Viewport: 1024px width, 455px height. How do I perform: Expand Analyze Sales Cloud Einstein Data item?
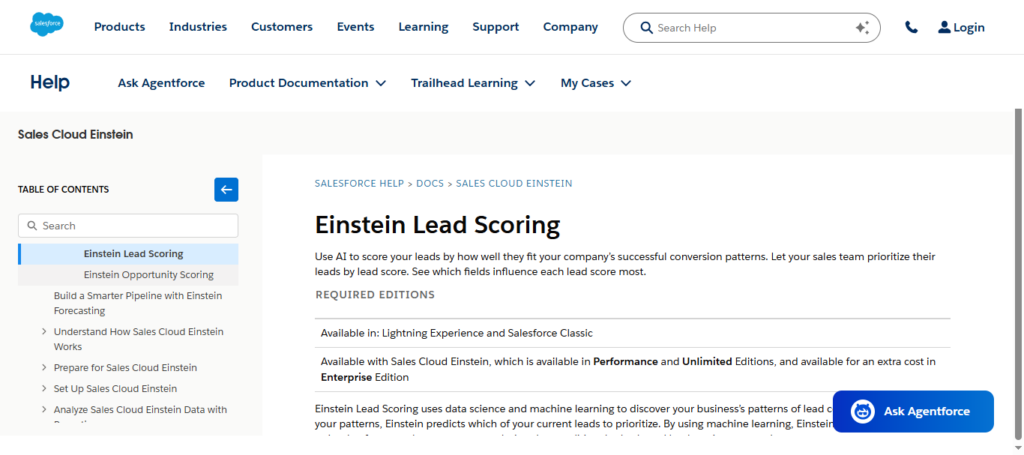click(44, 409)
